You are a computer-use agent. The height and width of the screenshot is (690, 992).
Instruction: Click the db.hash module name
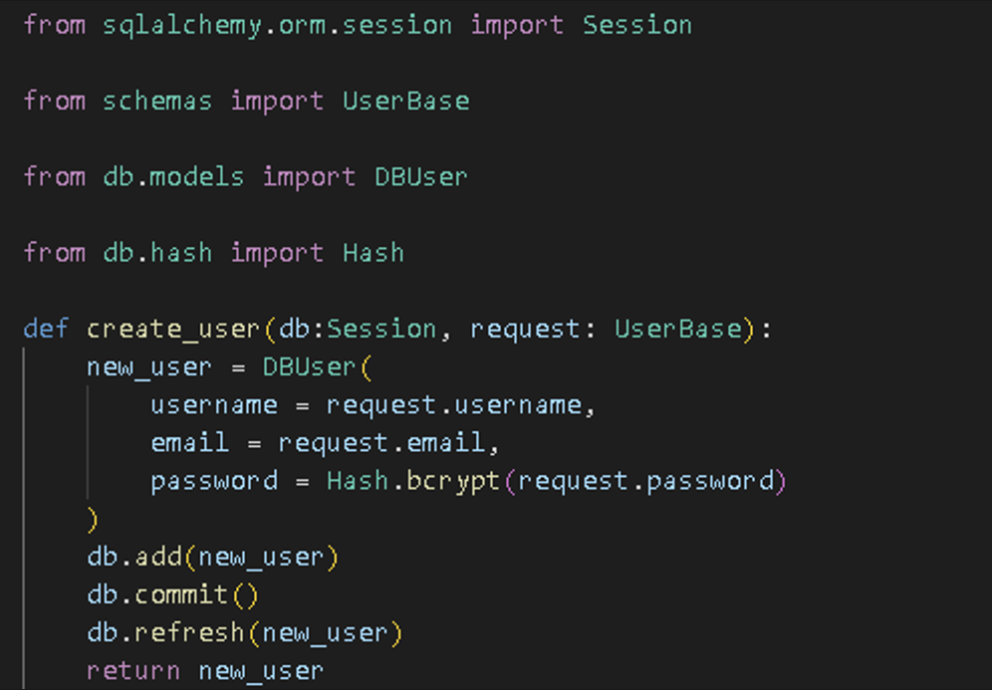click(x=157, y=253)
